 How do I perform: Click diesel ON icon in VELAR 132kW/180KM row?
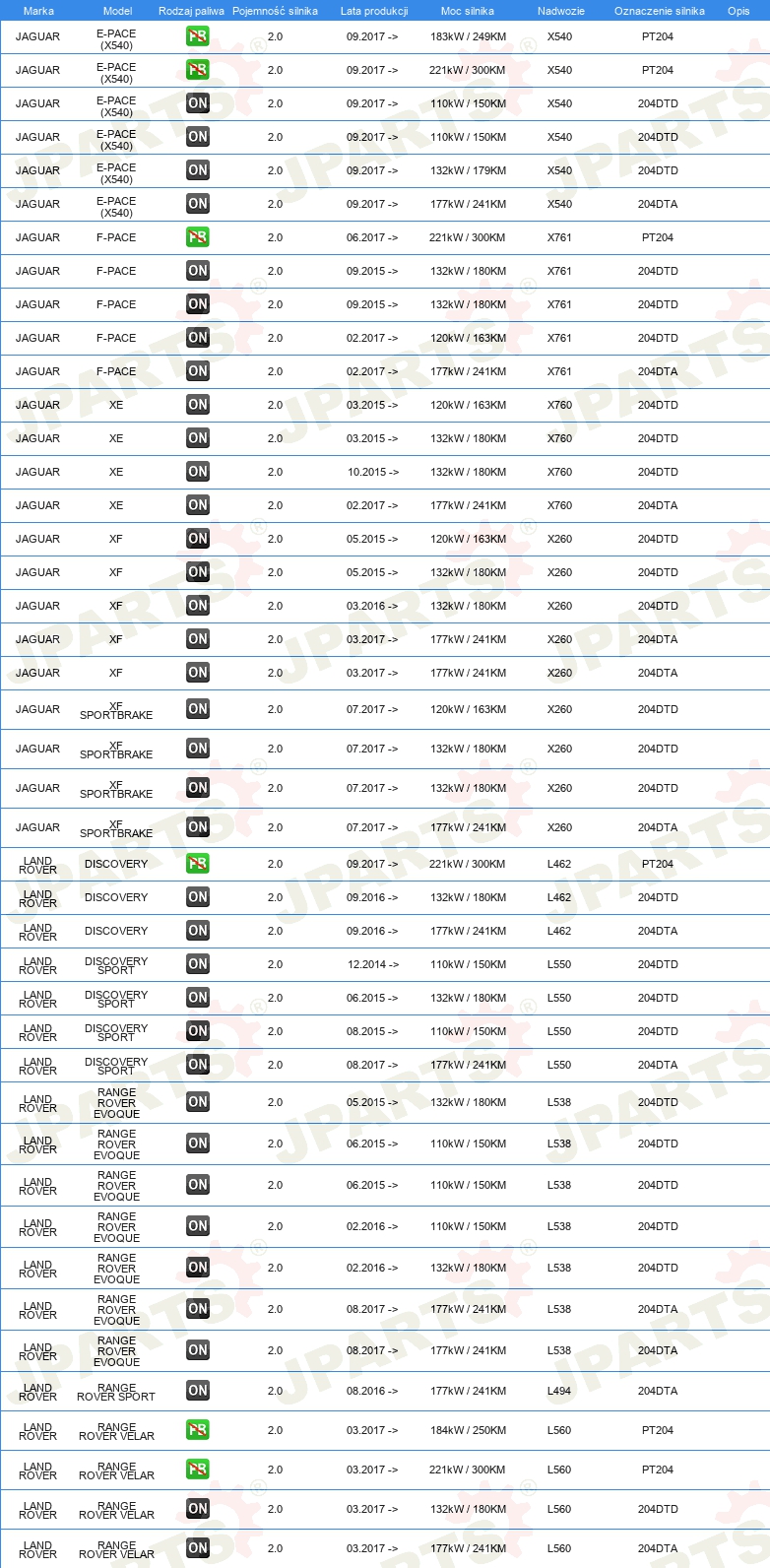click(198, 1509)
